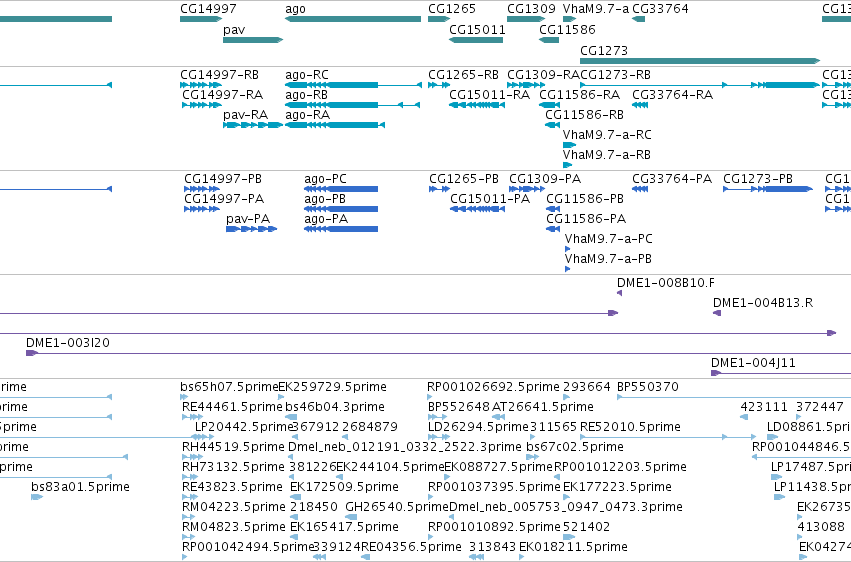This screenshot has width=851, height=562.
Task: Select EST Dmel_neb_012191_0332_2522.3prime
Action: coord(404,447)
